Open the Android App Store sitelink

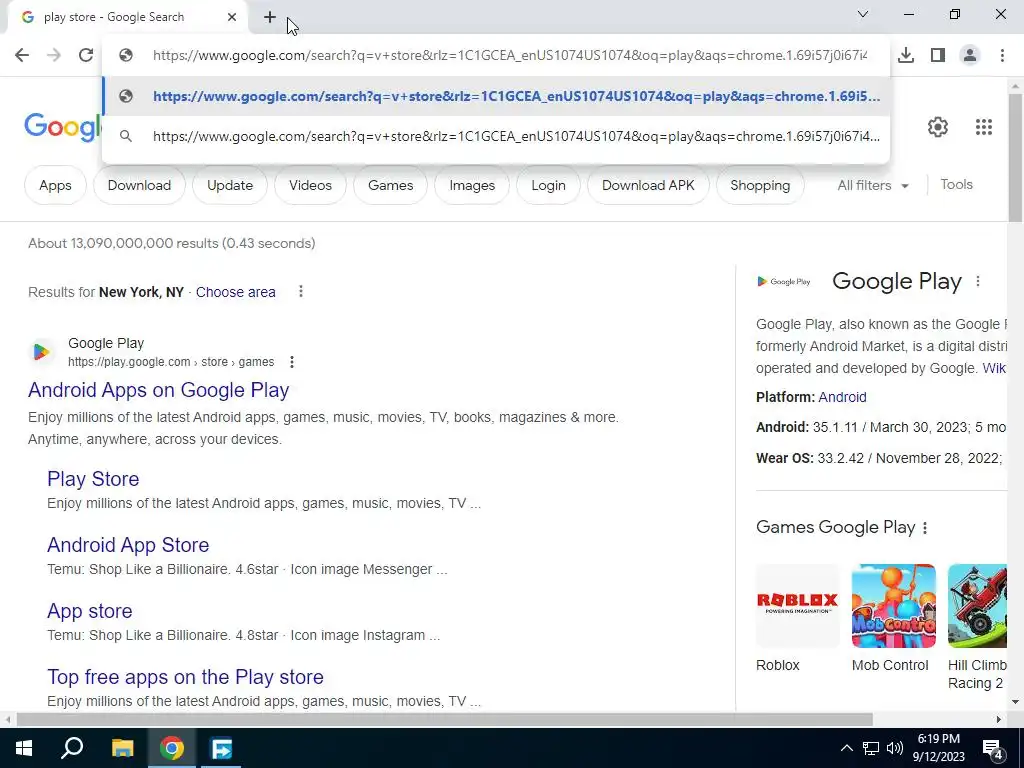pos(128,545)
